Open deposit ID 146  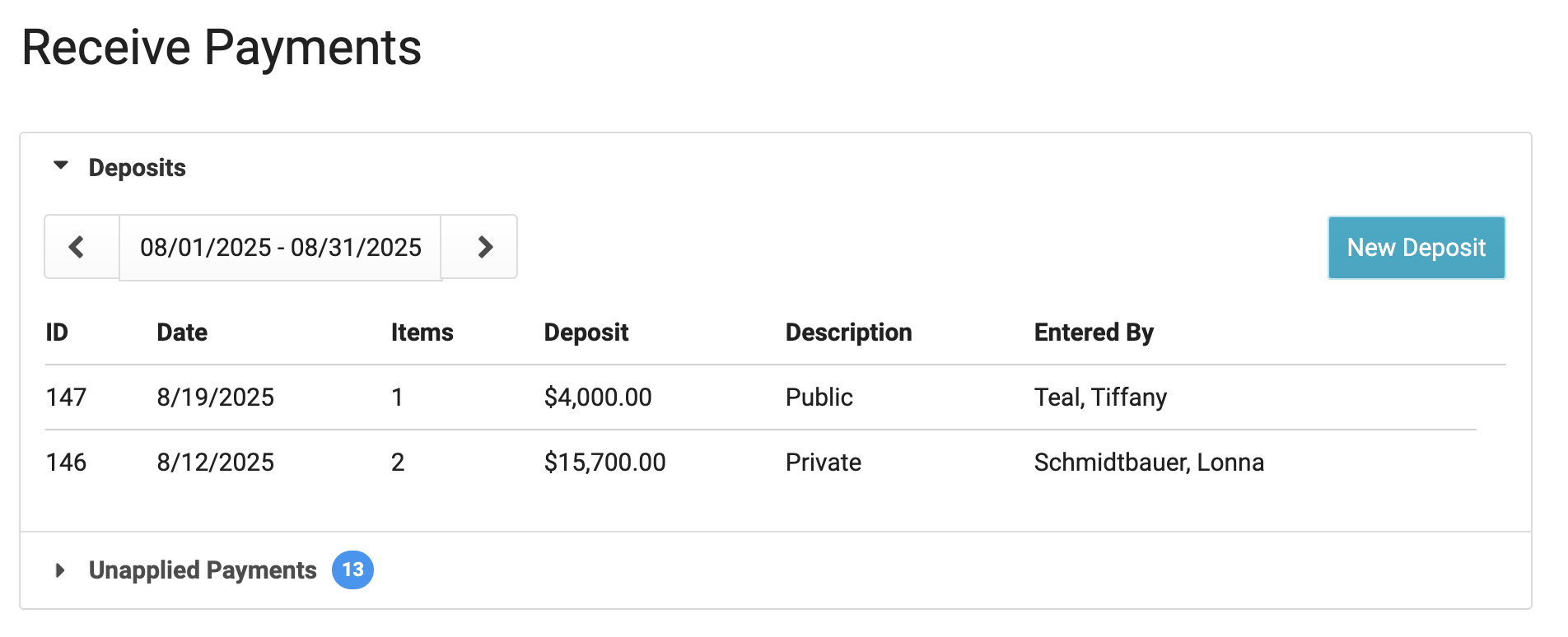click(66, 463)
